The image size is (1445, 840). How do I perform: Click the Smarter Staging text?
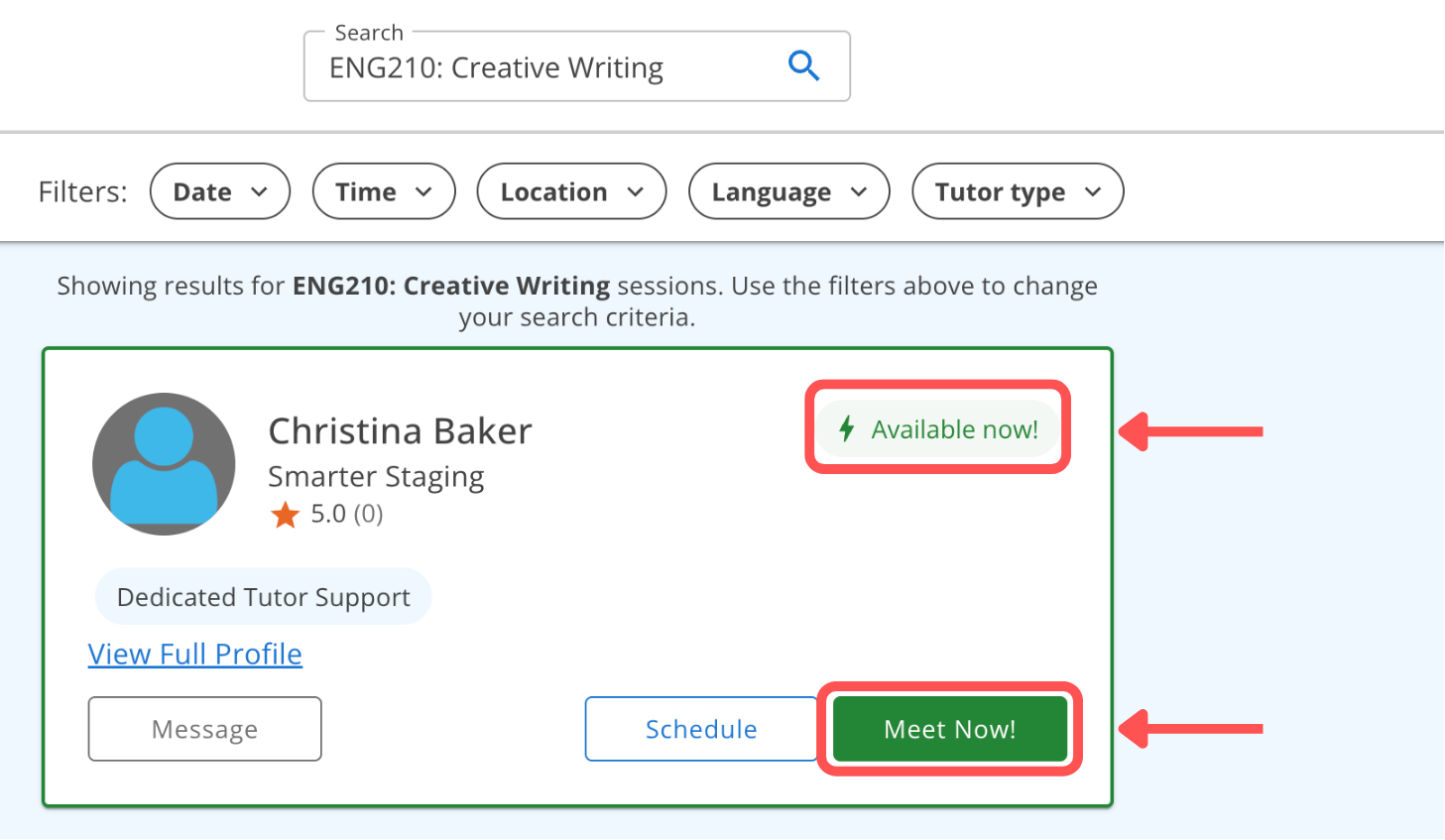(376, 477)
